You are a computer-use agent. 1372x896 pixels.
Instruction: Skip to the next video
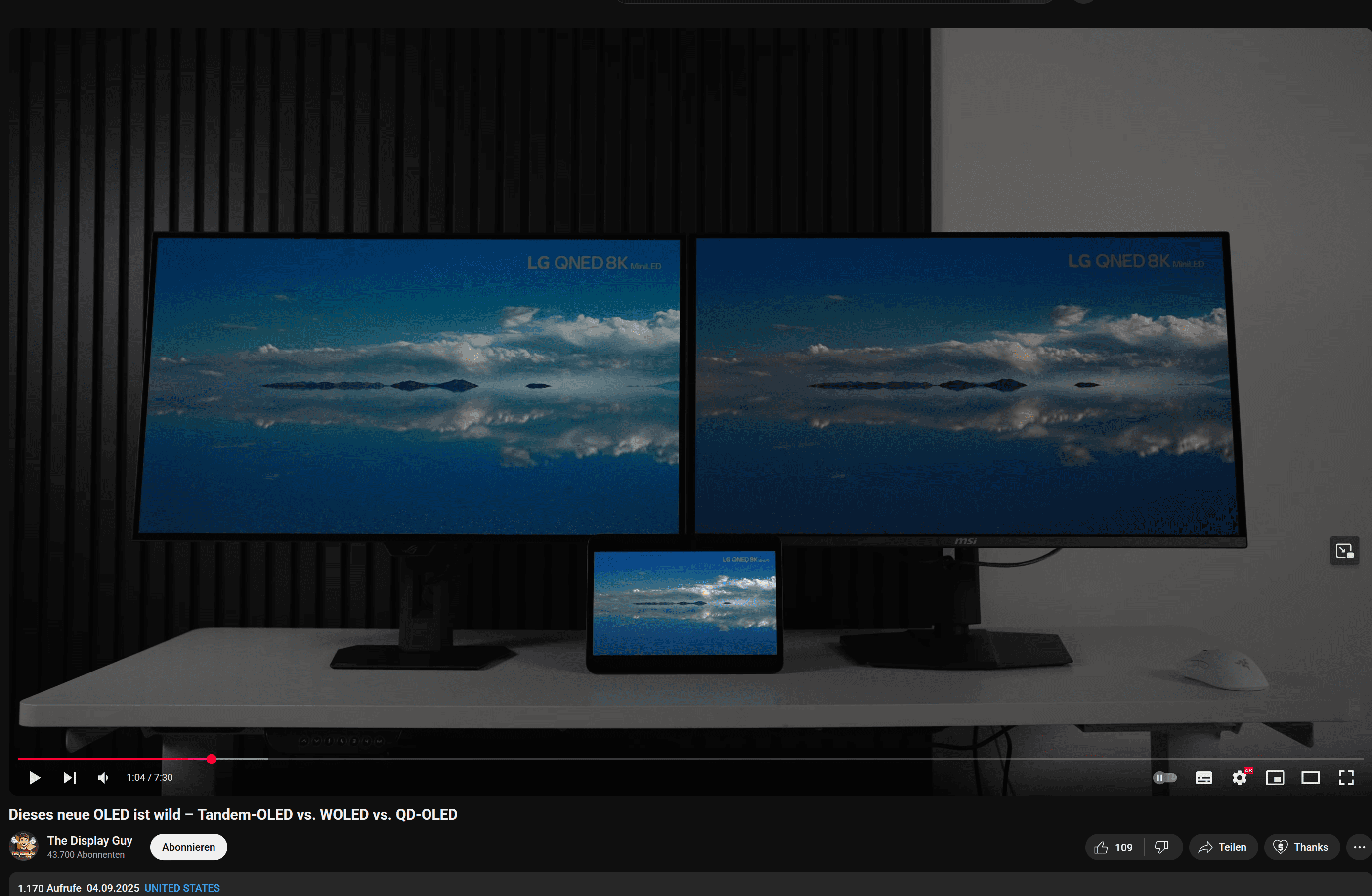coord(69,778)
